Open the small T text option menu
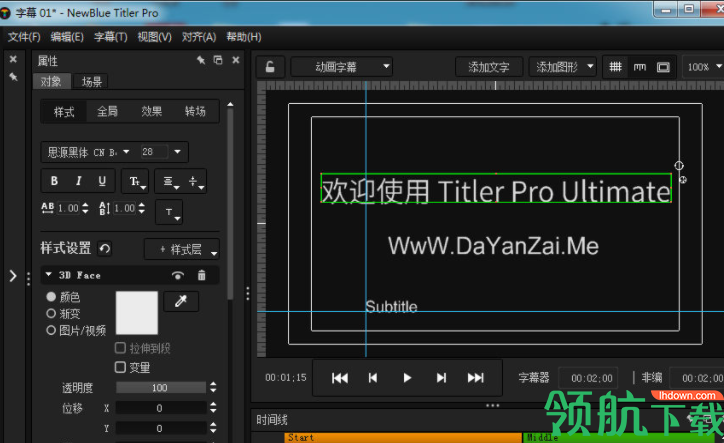 tap(169, 212)
